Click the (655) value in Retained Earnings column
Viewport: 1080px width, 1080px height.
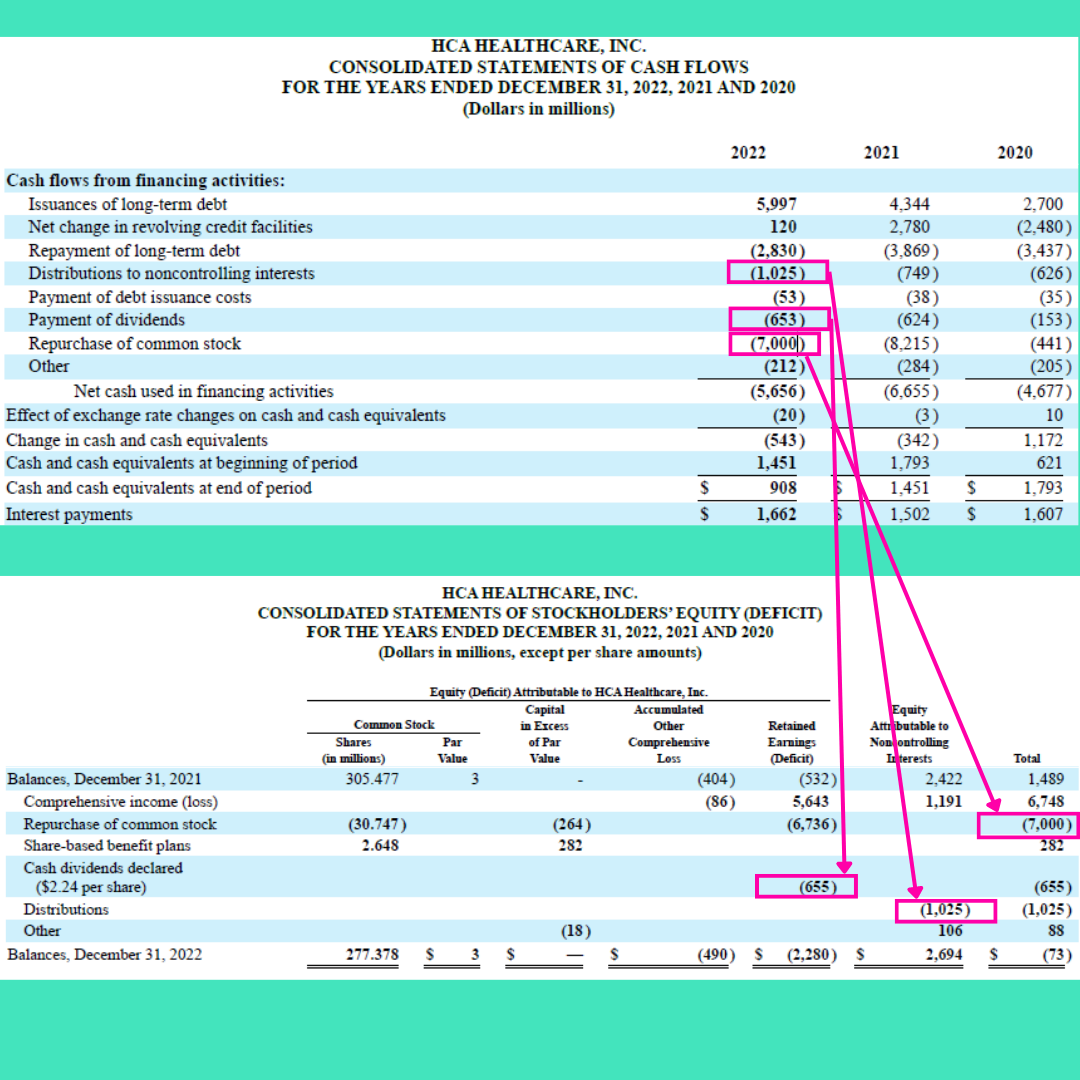(818, 886)
